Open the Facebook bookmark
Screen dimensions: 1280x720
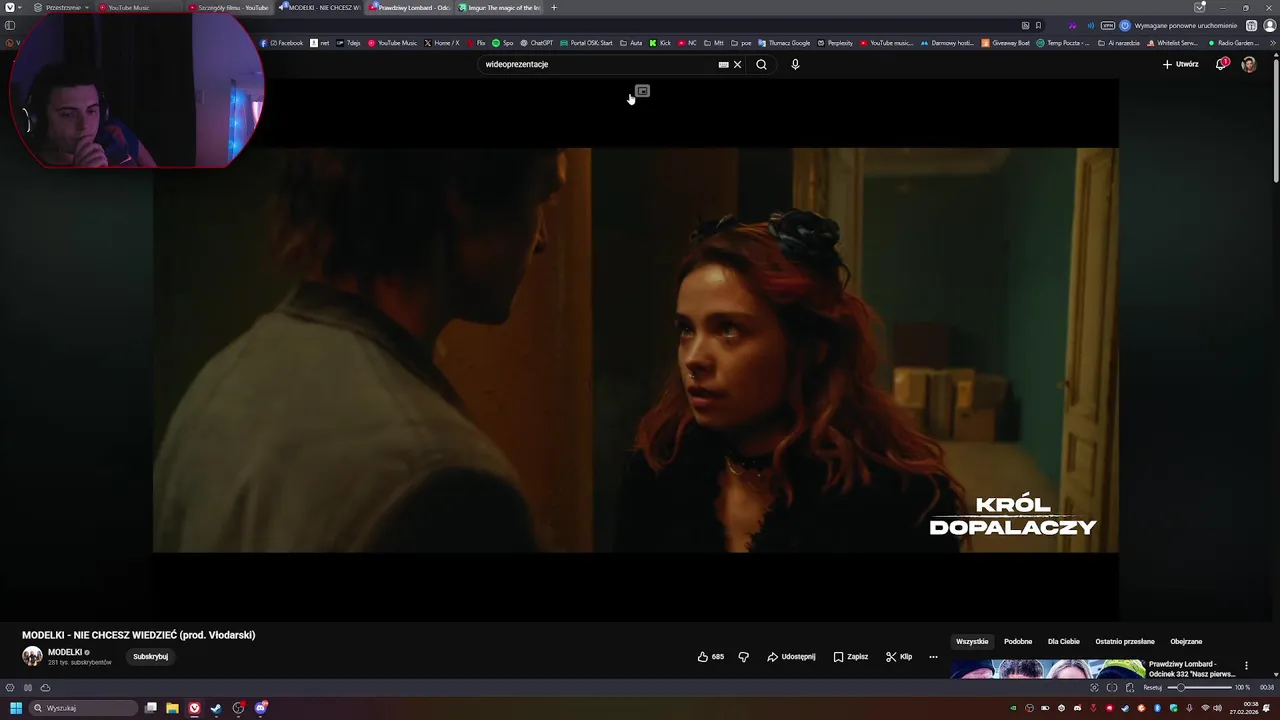[282, 43]
